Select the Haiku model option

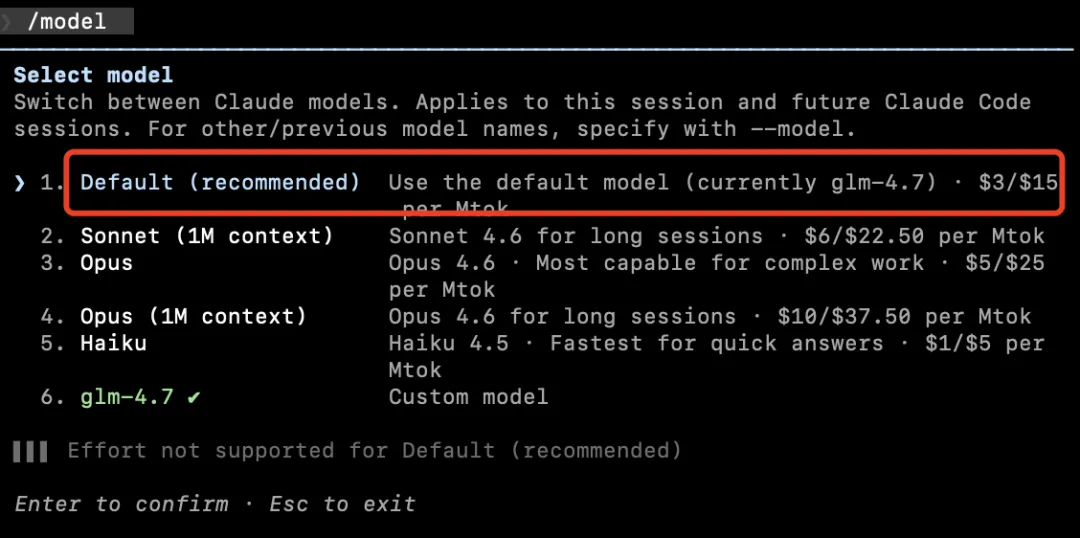[x=113, y=344]
